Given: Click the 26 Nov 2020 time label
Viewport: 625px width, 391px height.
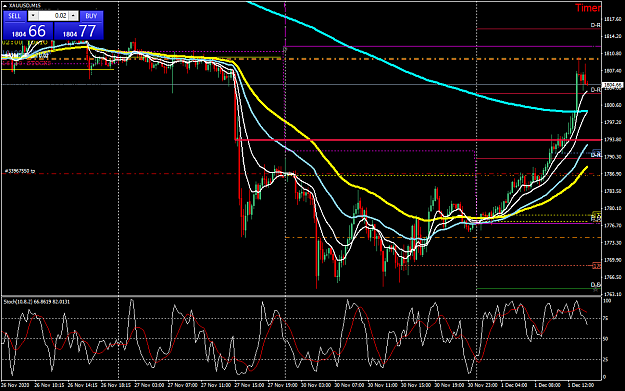Looking at the screenshot, I should (x=15, y=385).
